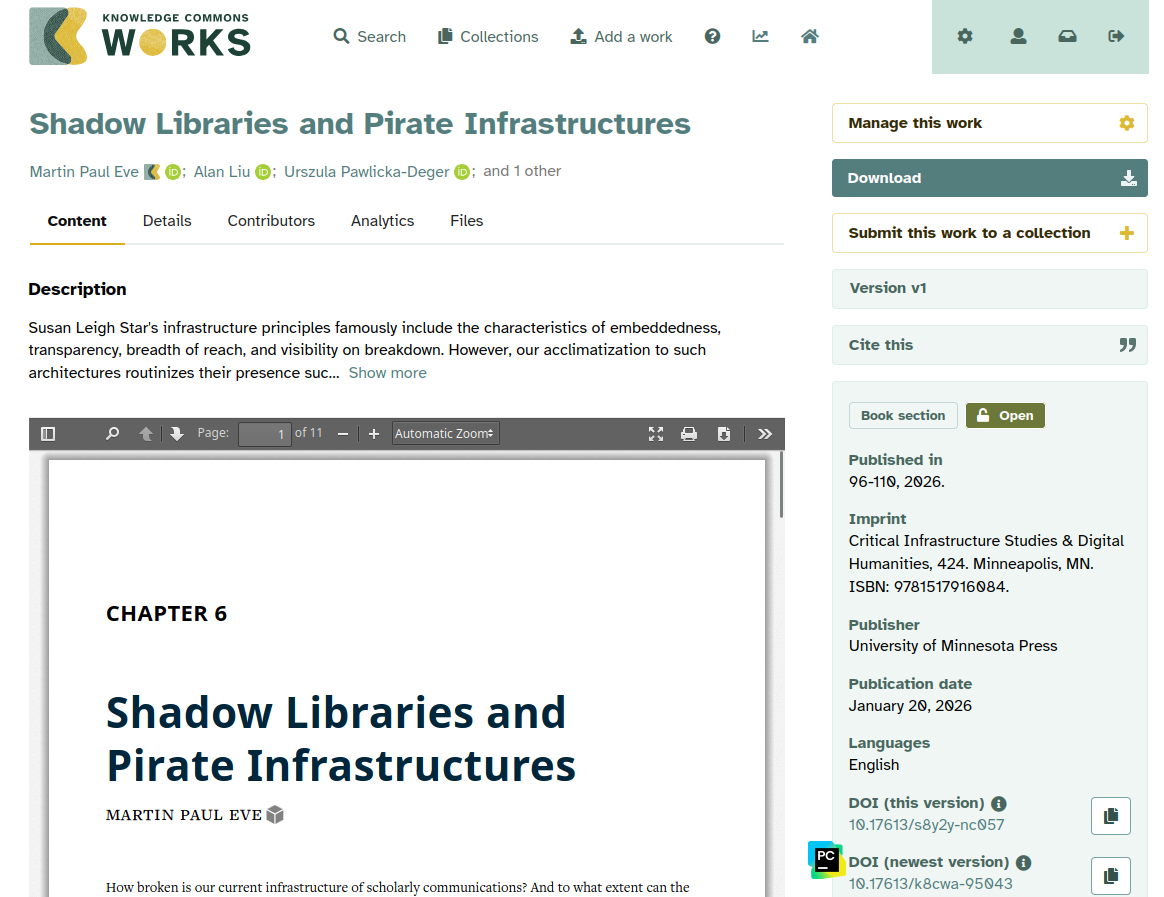This screenshot has width=1164, height=897.
Task: Show info for DOI (this version)
Action: point(999,803)
